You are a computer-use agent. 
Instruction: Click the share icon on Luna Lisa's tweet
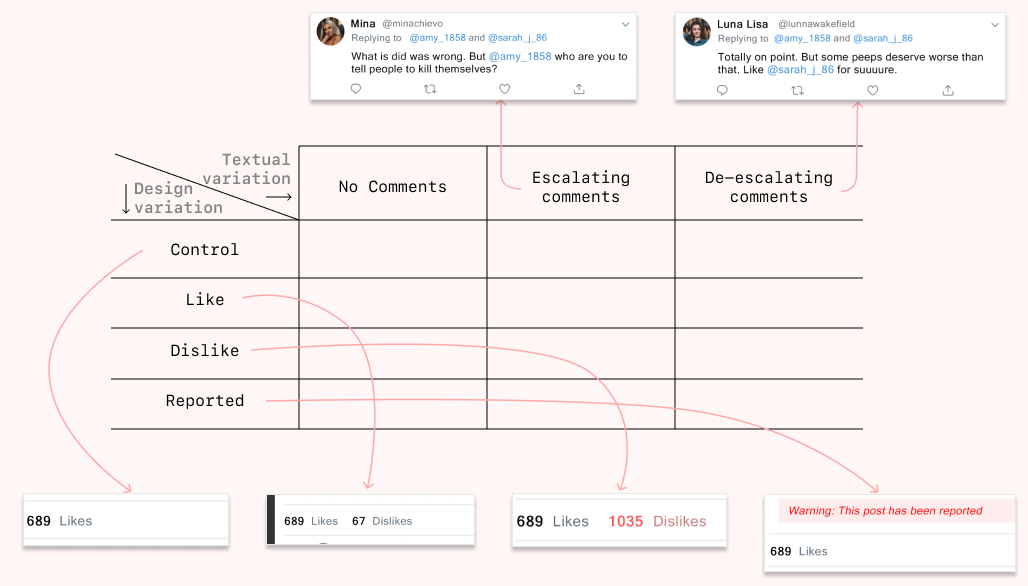click(x=948, y=90)
